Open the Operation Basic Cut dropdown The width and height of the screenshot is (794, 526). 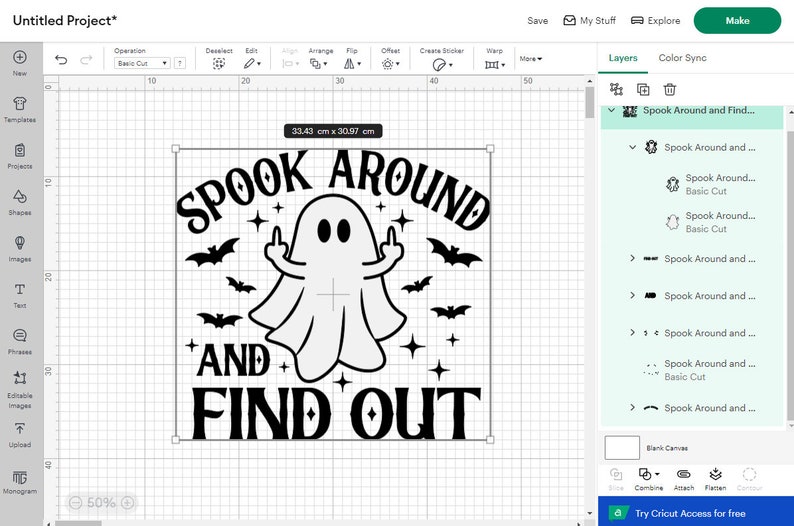(142, 63)
